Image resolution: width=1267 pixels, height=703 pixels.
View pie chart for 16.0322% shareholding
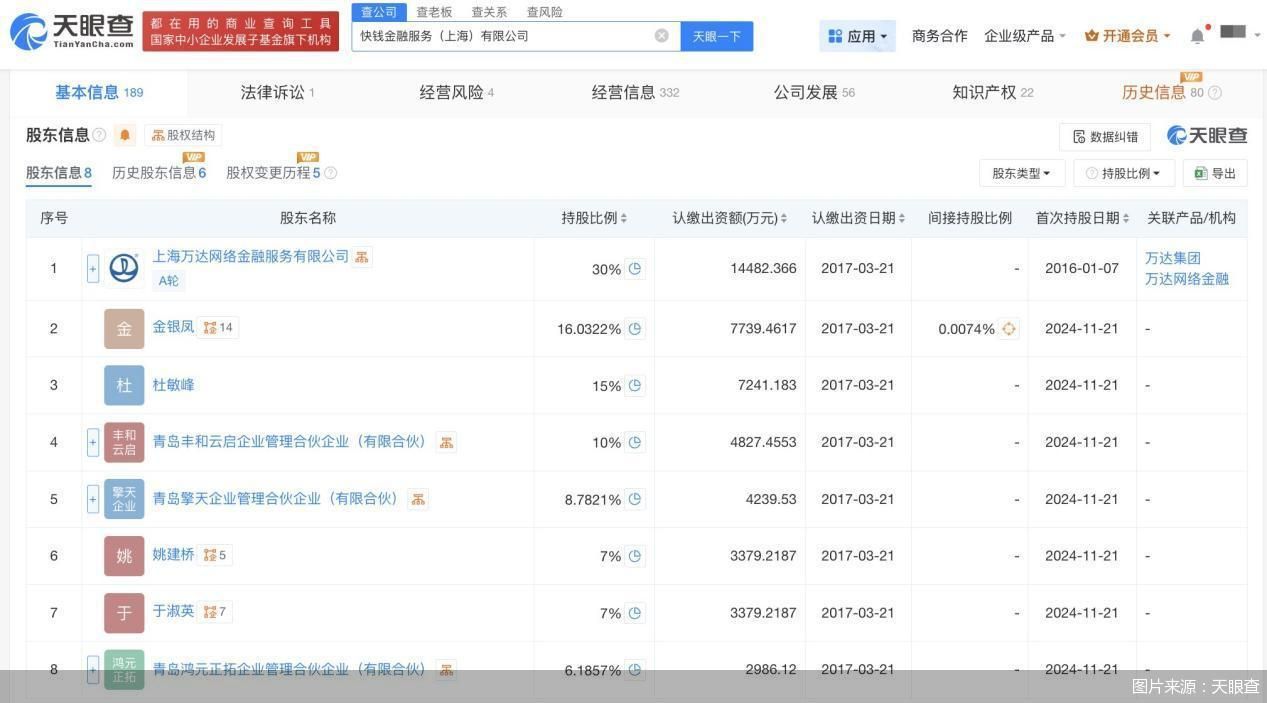pos(635,328)
